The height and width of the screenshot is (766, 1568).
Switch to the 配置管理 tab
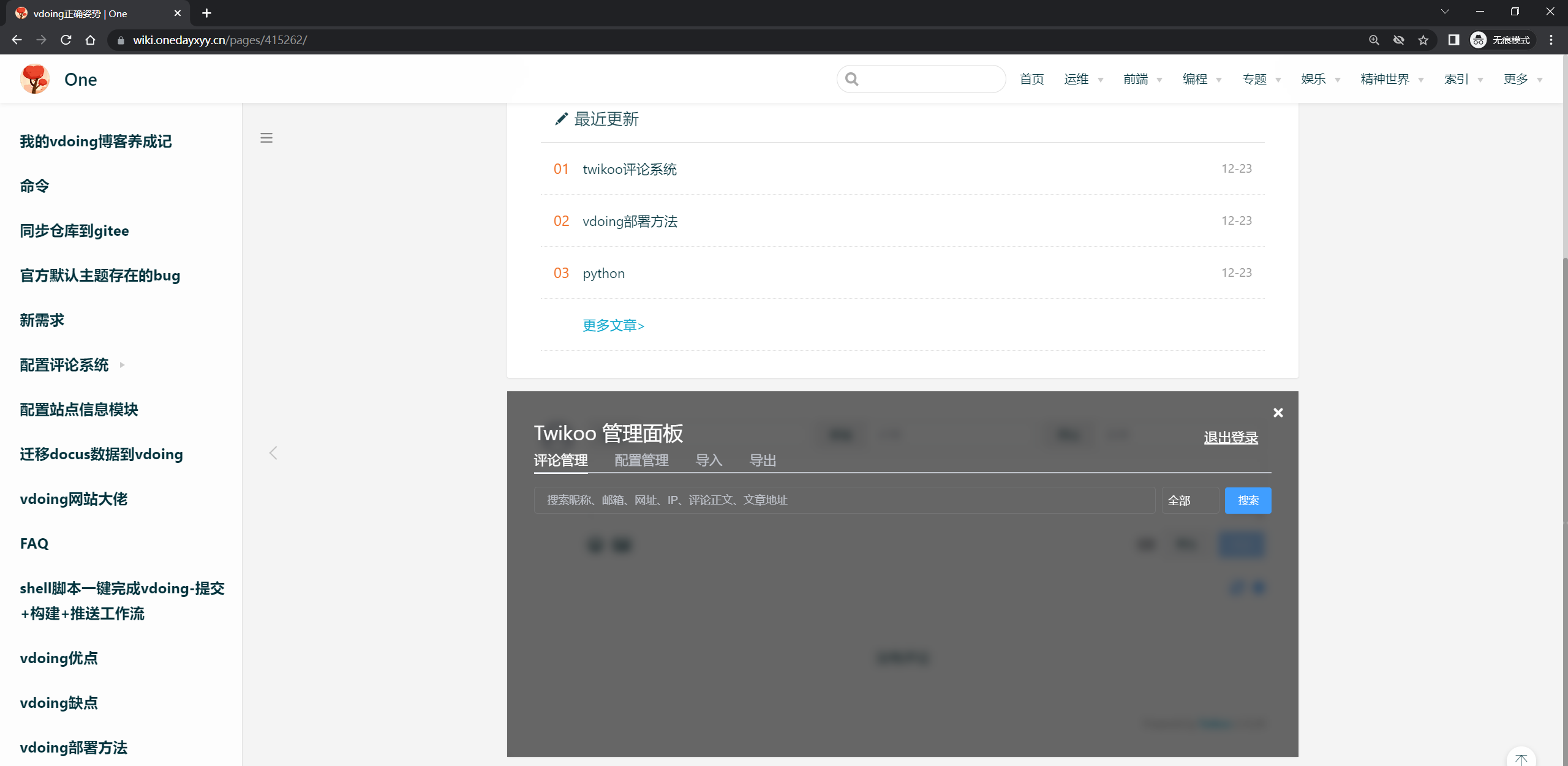tap(641, 460)
